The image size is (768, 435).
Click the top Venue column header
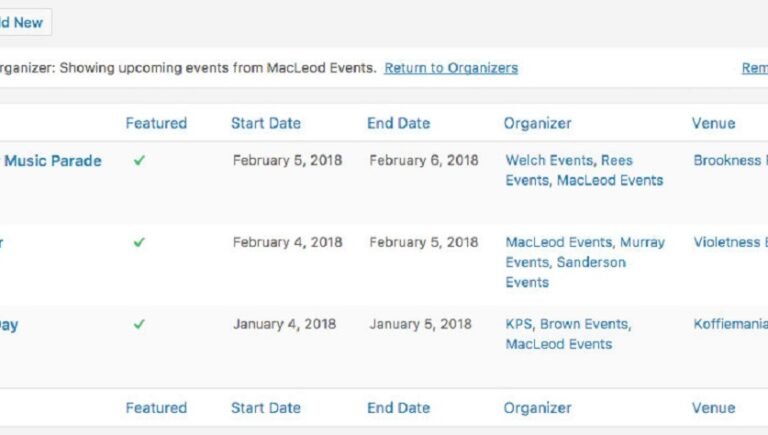coord(713,123)
